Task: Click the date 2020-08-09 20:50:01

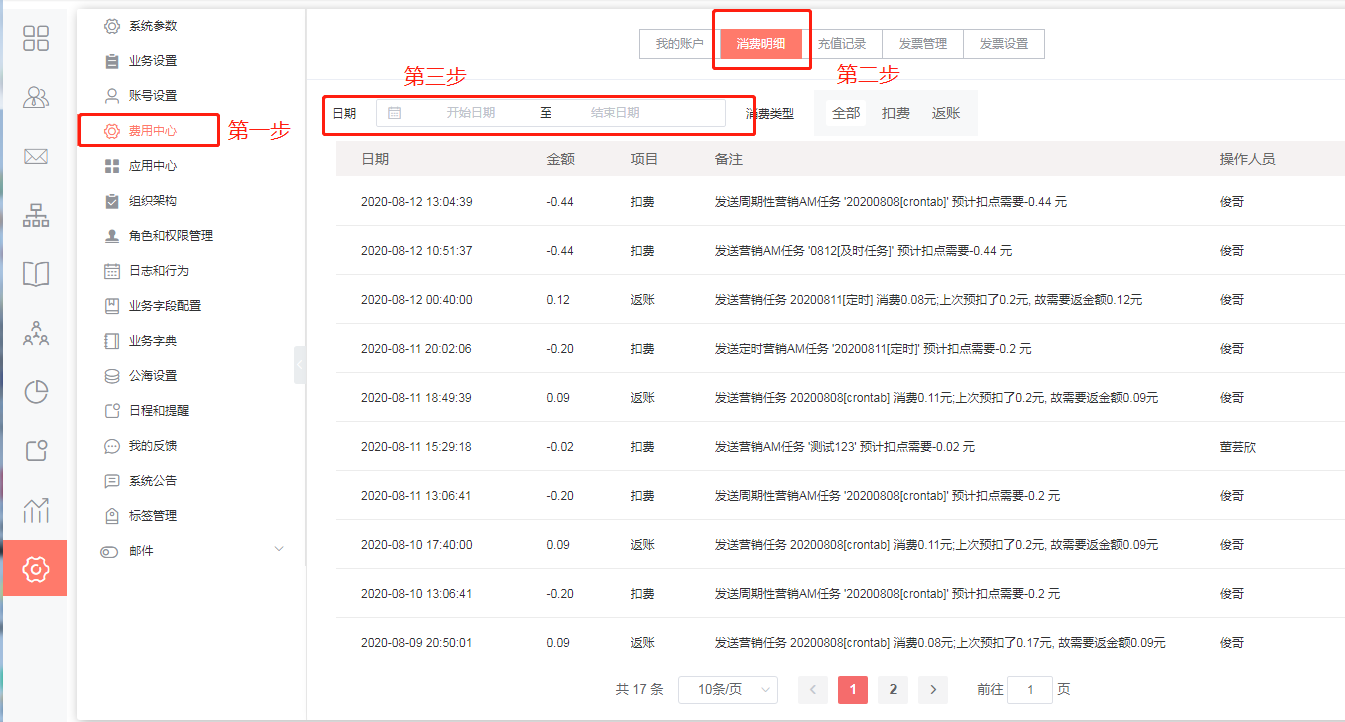Action: pos(417,643)
